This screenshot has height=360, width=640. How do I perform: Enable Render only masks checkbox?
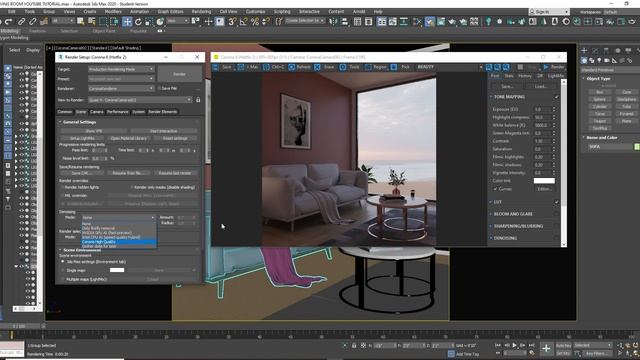click(131, 187)
